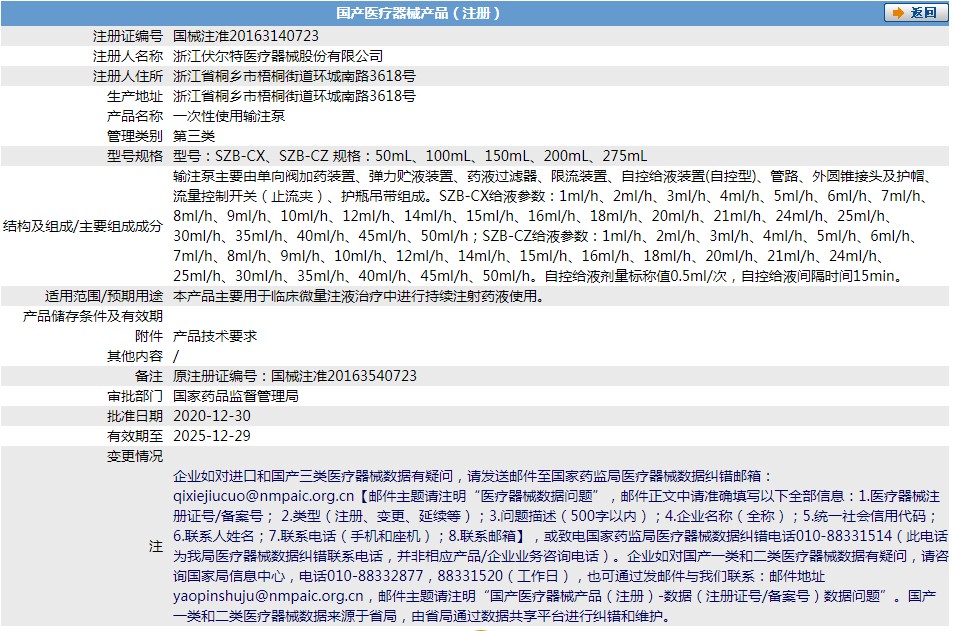Click the 生产地址 production address value
This screenshot has height=631, width=953.
[294, 96]
